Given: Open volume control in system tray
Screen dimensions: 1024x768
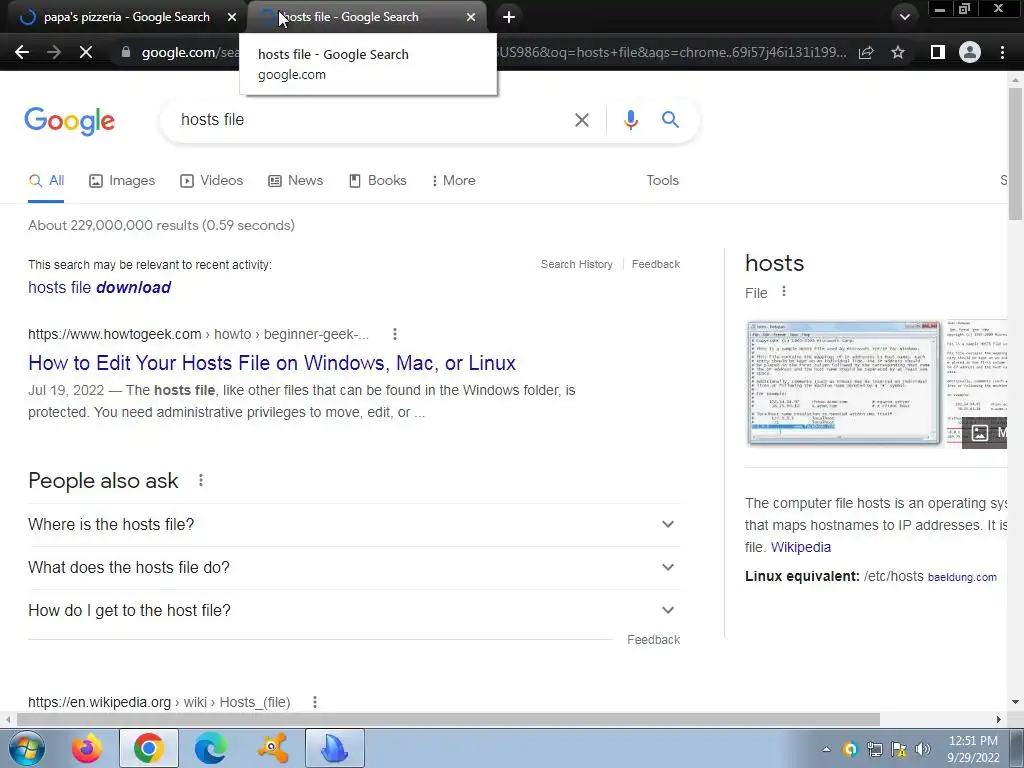Looking at the screenshot, I should click(x=923, y=749).
